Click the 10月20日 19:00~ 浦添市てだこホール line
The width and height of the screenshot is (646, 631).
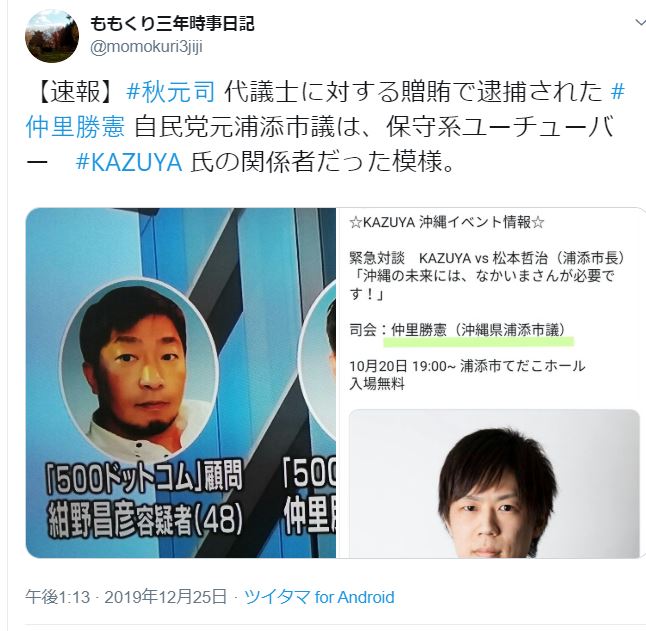[467, 365]
